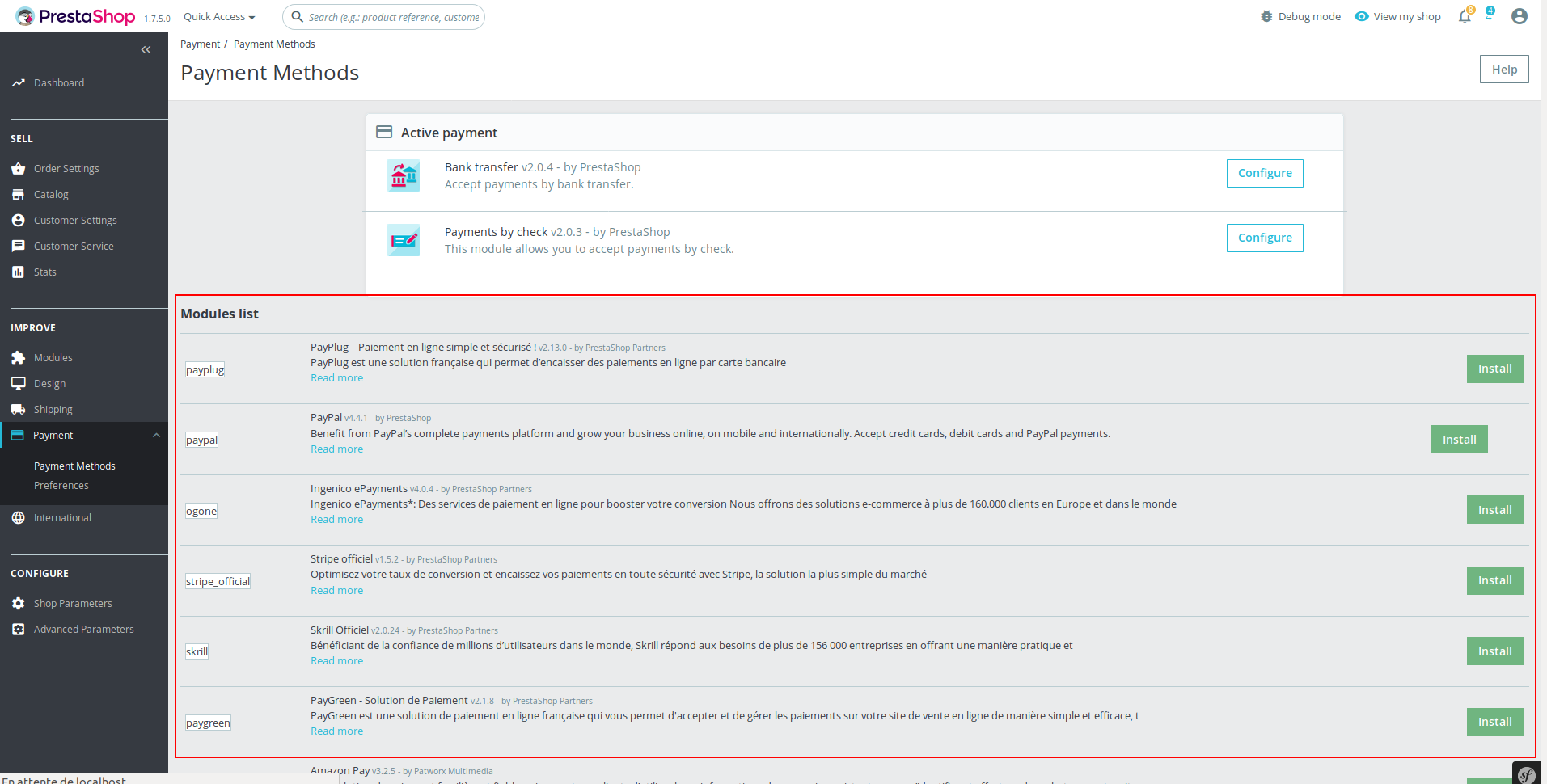Open Order Settings basket icon
This screenshot has height=784, width=1547.
tap(18, 169)
